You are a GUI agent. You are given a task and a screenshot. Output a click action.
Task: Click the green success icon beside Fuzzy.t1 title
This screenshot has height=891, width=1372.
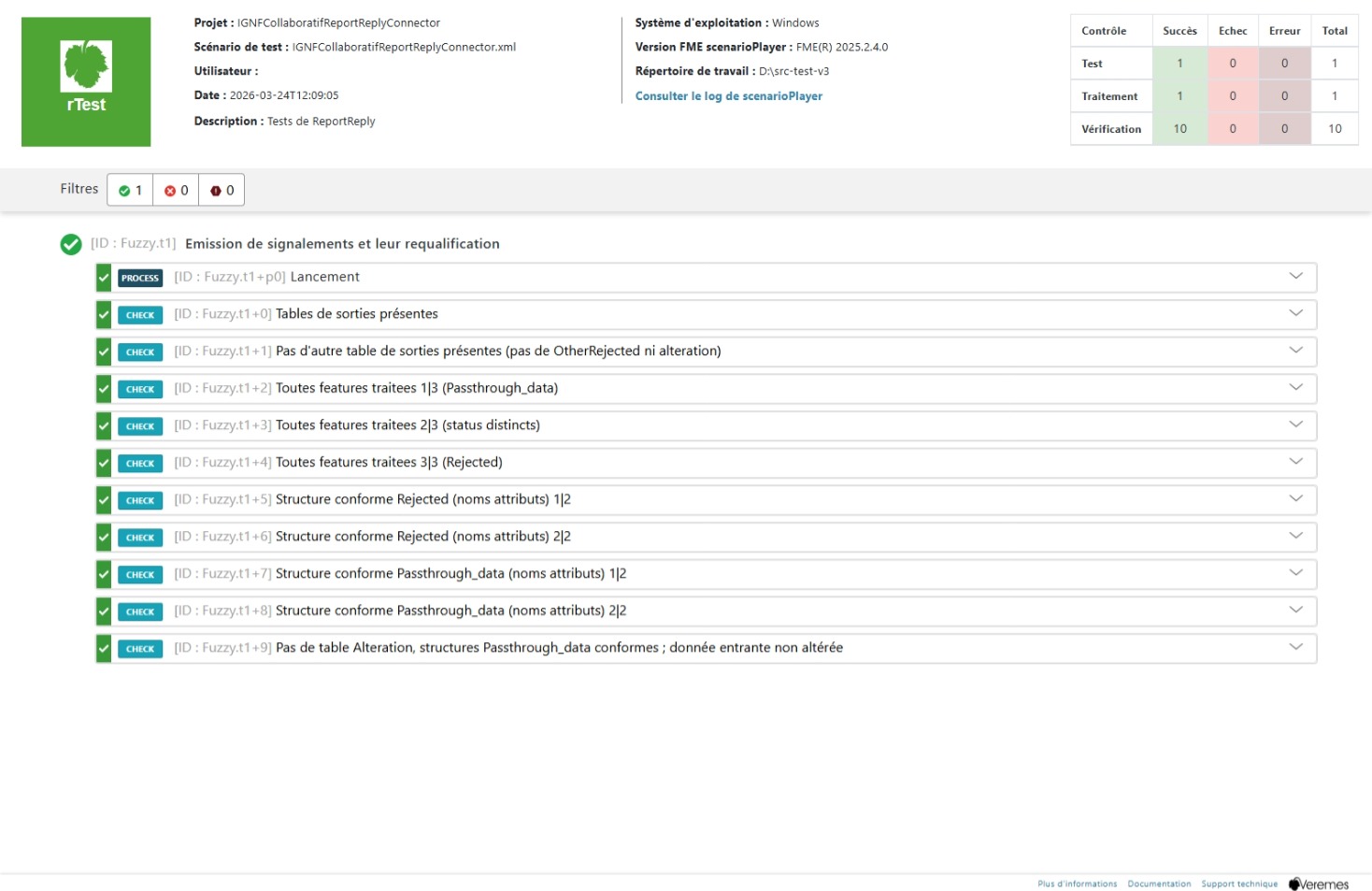click(x=71, y=244)
